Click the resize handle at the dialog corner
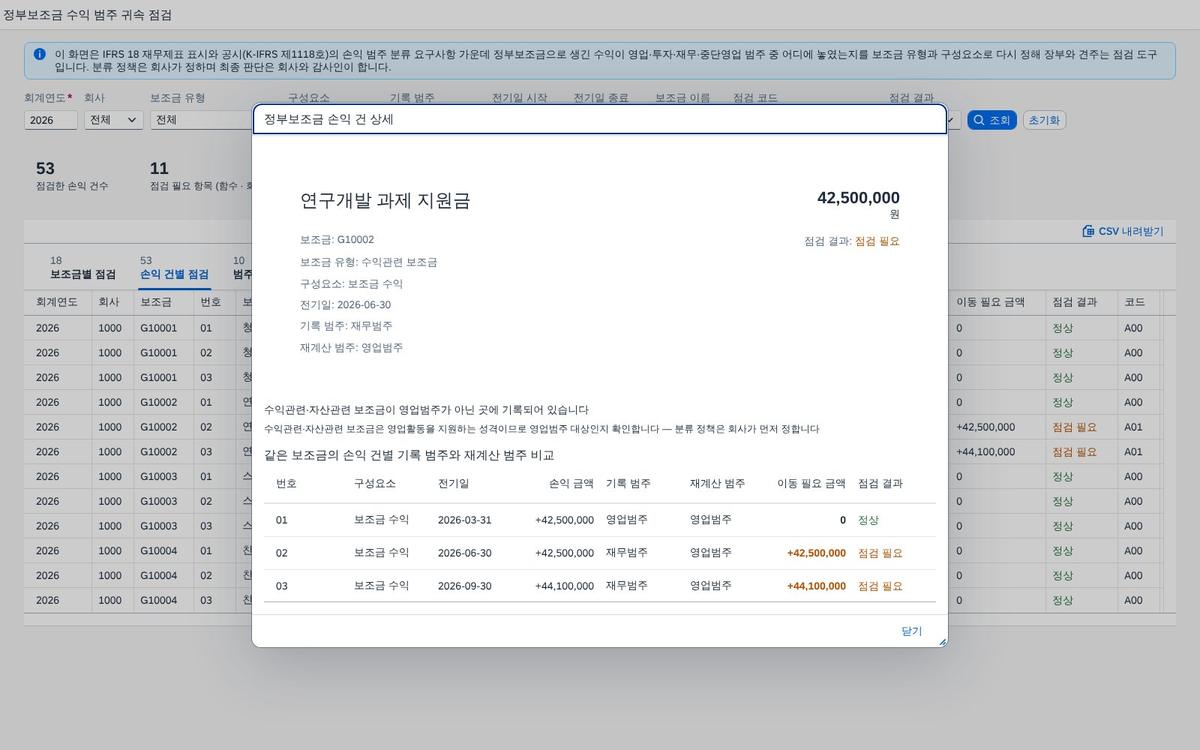Screen dimensions: 1200x750 click(x=941, y=641)
